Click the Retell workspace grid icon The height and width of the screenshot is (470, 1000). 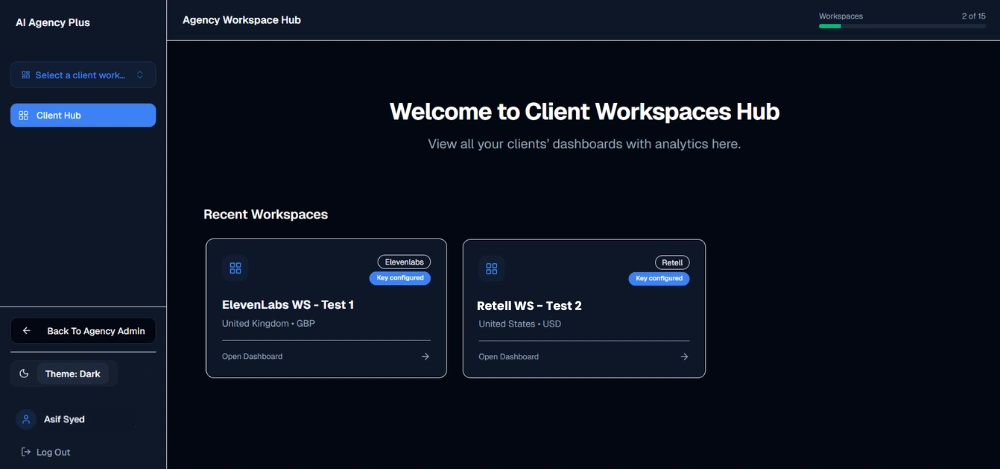[492, 268]
